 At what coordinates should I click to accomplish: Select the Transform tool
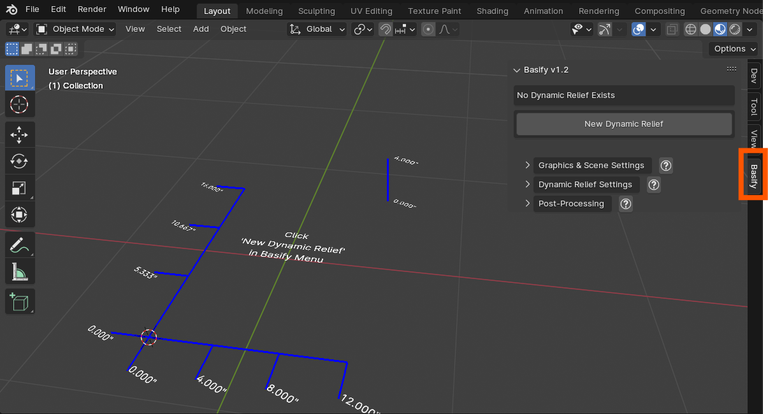pyautogui.click(x=19, y=214)
